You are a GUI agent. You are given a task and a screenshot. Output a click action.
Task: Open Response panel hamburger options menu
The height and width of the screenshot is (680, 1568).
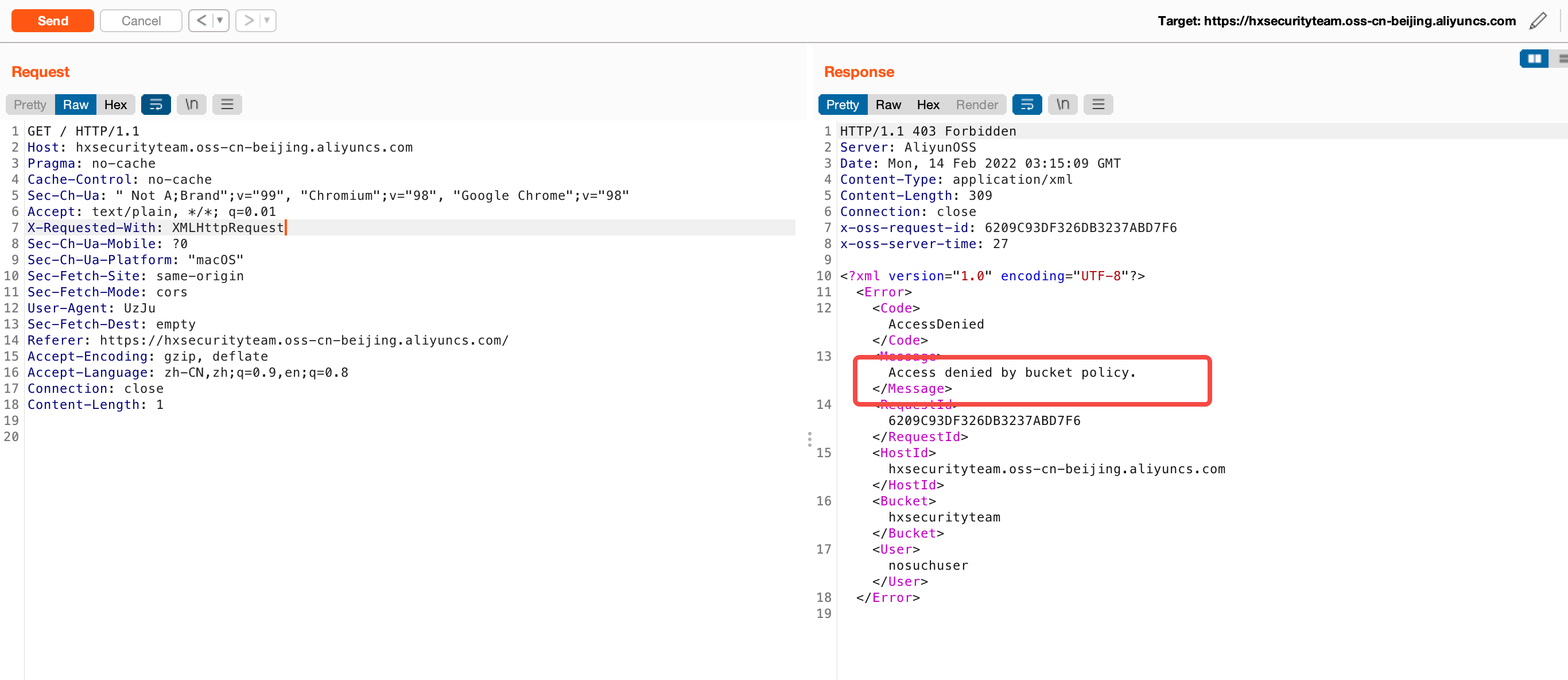1098,104
